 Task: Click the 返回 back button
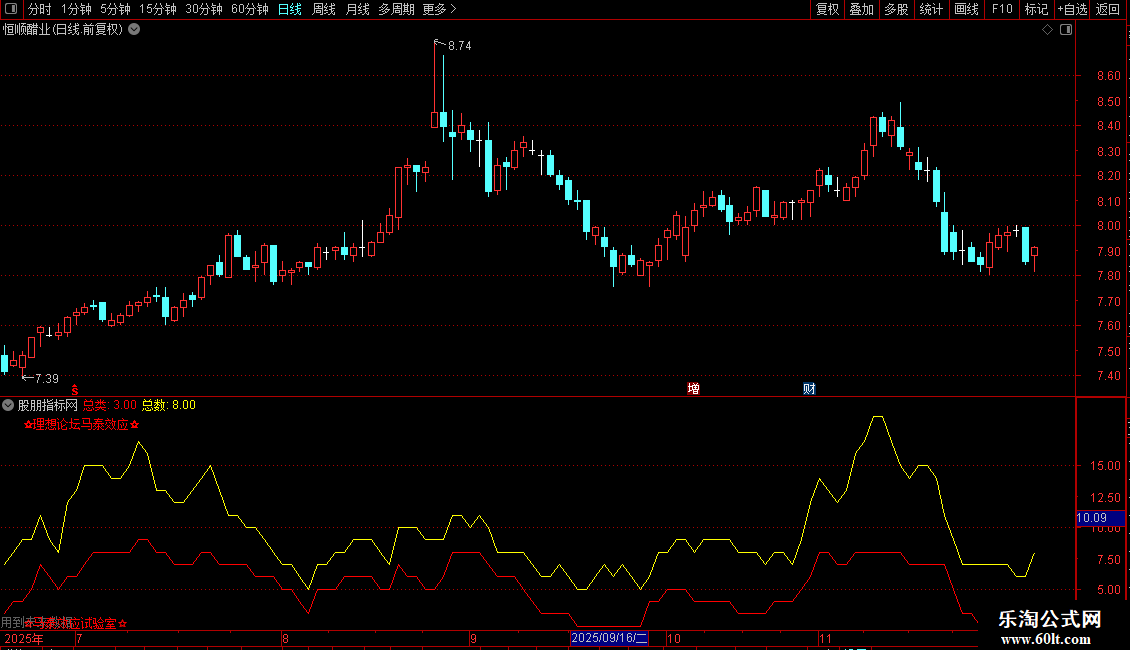point(1108,9)
